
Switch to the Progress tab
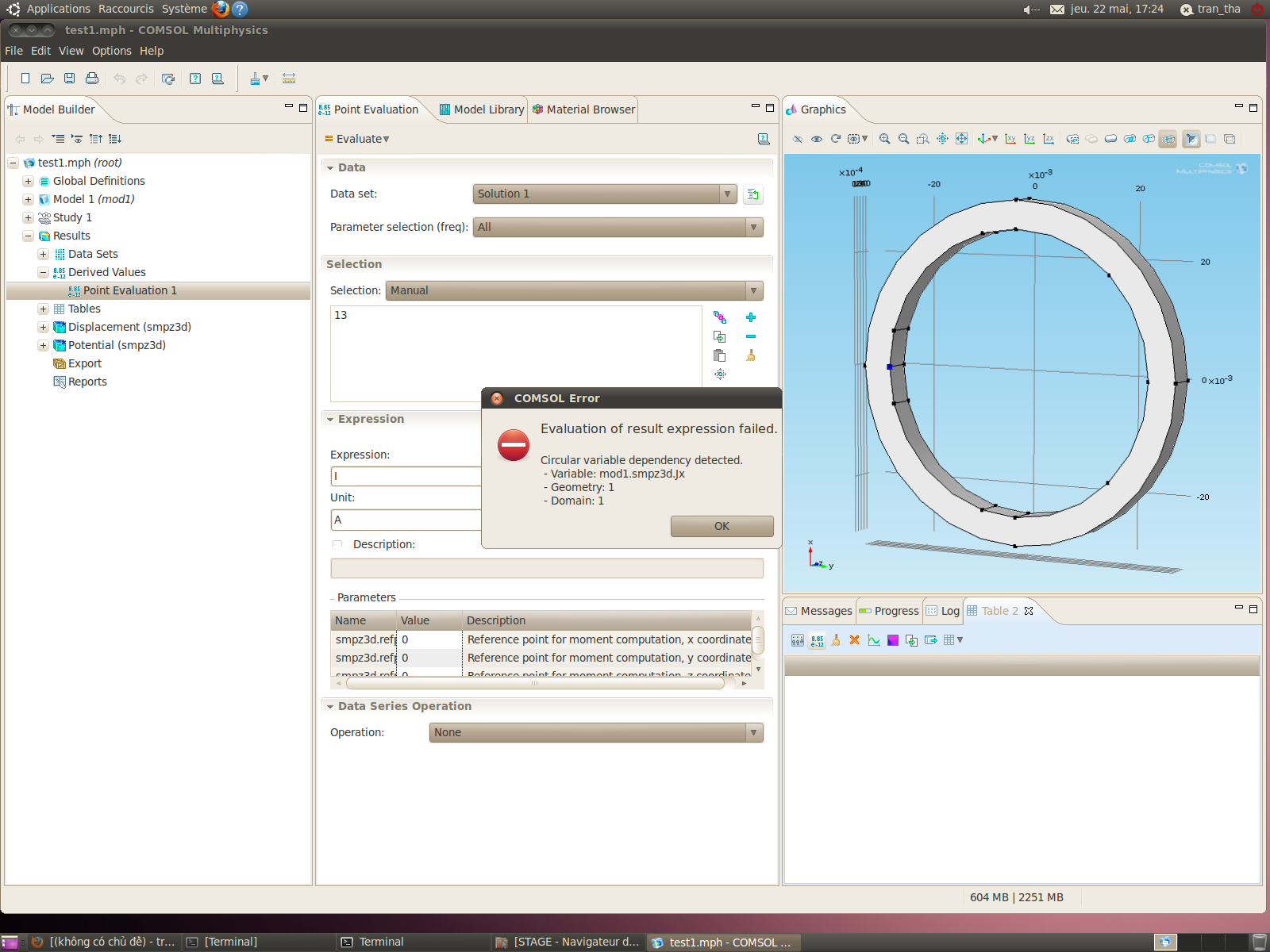889,611
